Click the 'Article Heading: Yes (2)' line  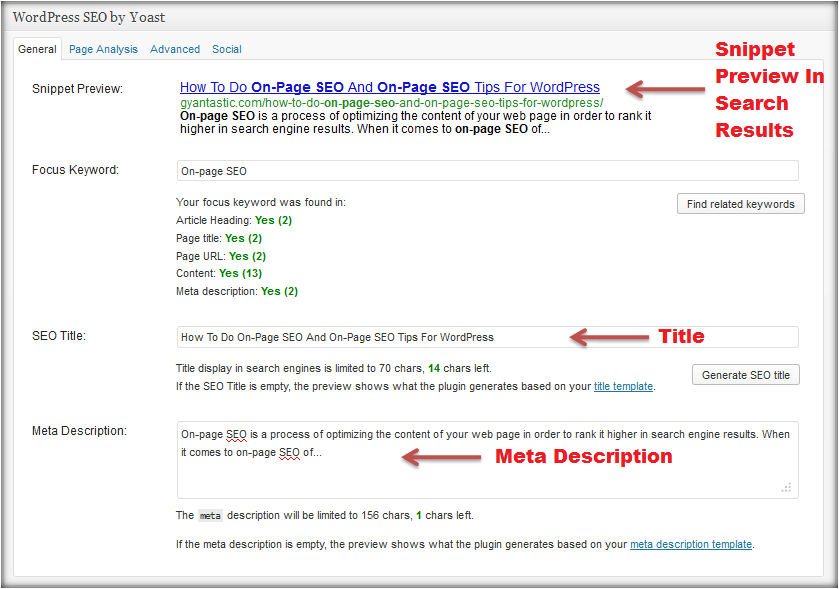[x=234, y=220]
